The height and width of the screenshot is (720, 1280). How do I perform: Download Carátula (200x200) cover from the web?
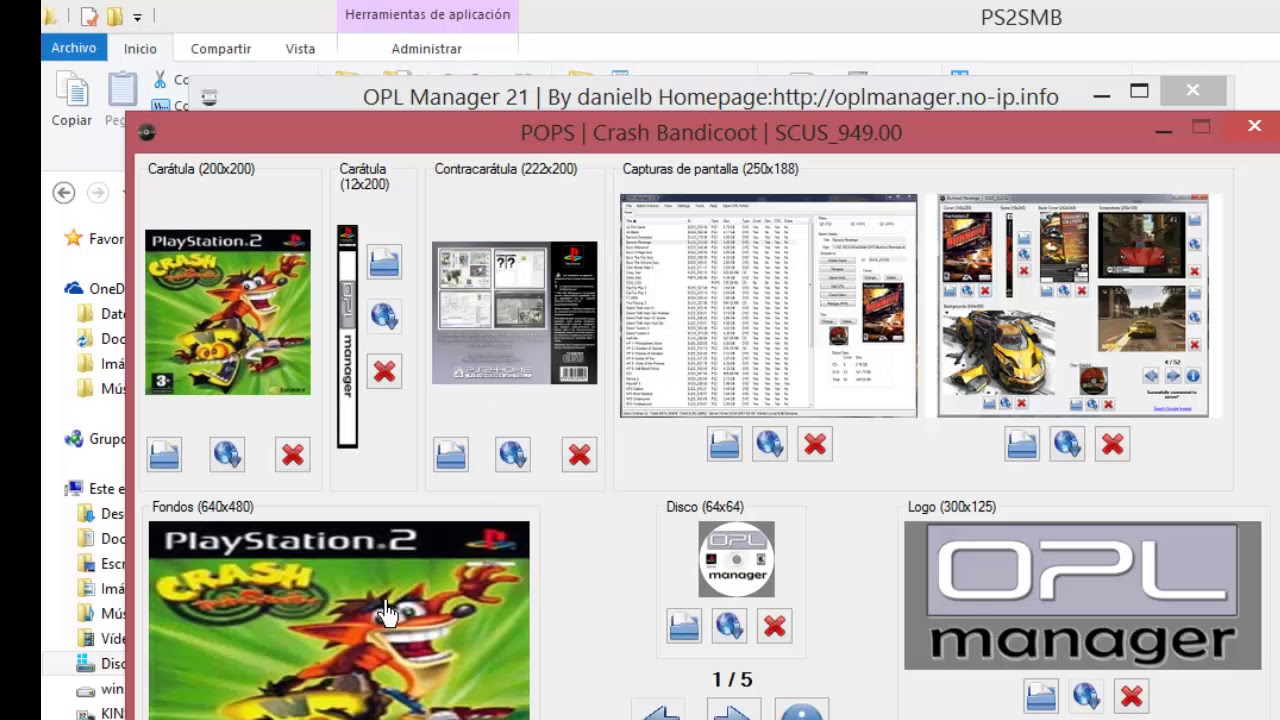click(x=227, y=455)
